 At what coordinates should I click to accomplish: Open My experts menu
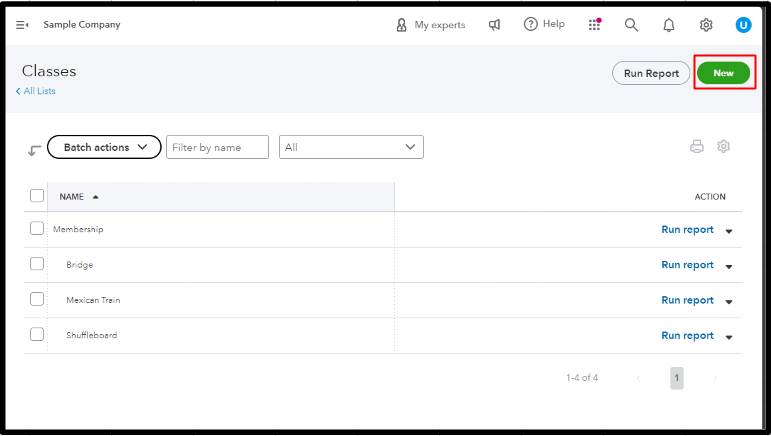tap(431, 25)
